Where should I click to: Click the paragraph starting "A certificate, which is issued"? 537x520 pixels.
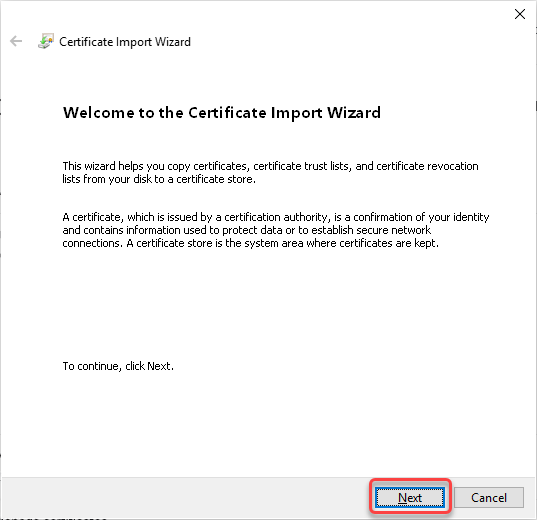pos(276,230)
